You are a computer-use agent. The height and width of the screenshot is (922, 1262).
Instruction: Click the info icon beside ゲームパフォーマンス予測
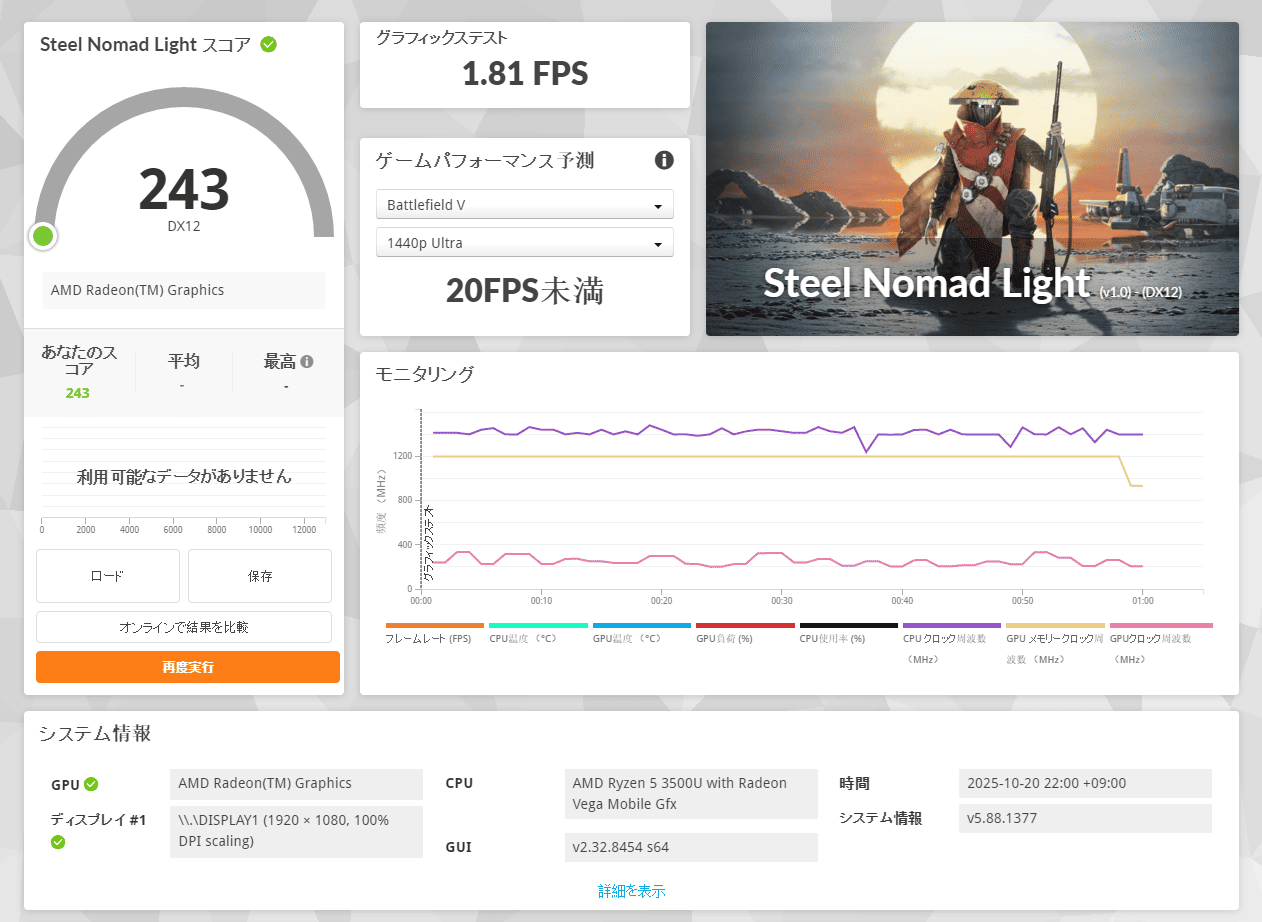664,160
